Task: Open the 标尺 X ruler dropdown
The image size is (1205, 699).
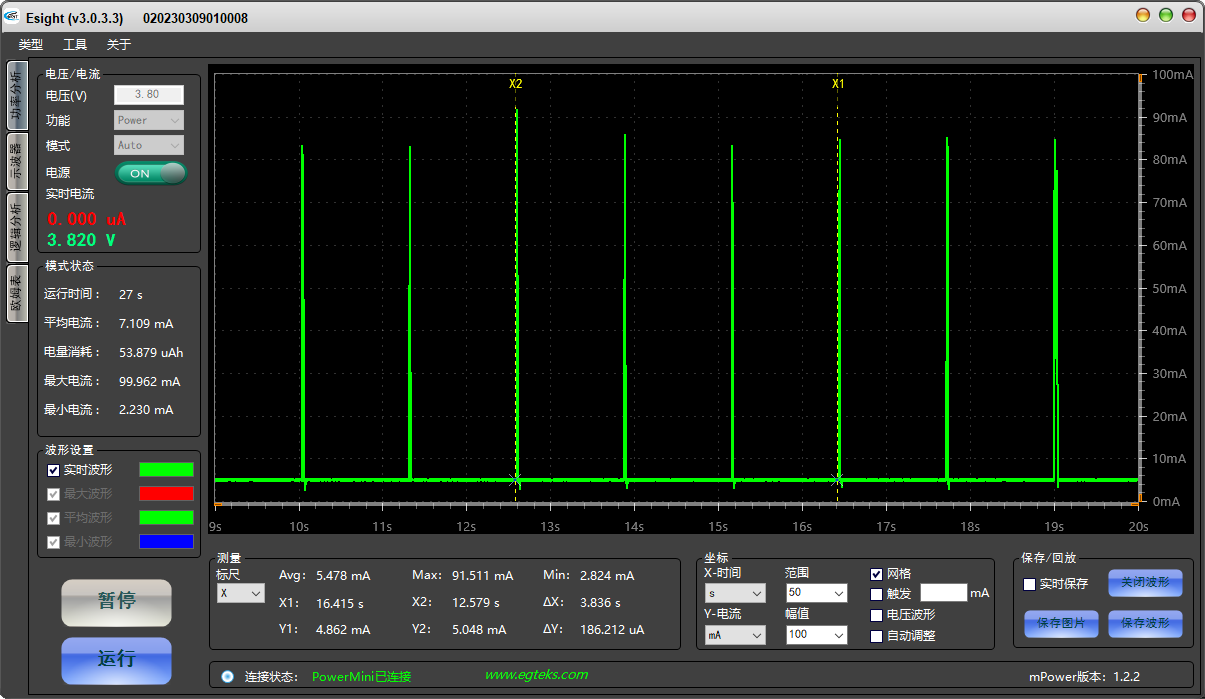Action: point(241,593)
